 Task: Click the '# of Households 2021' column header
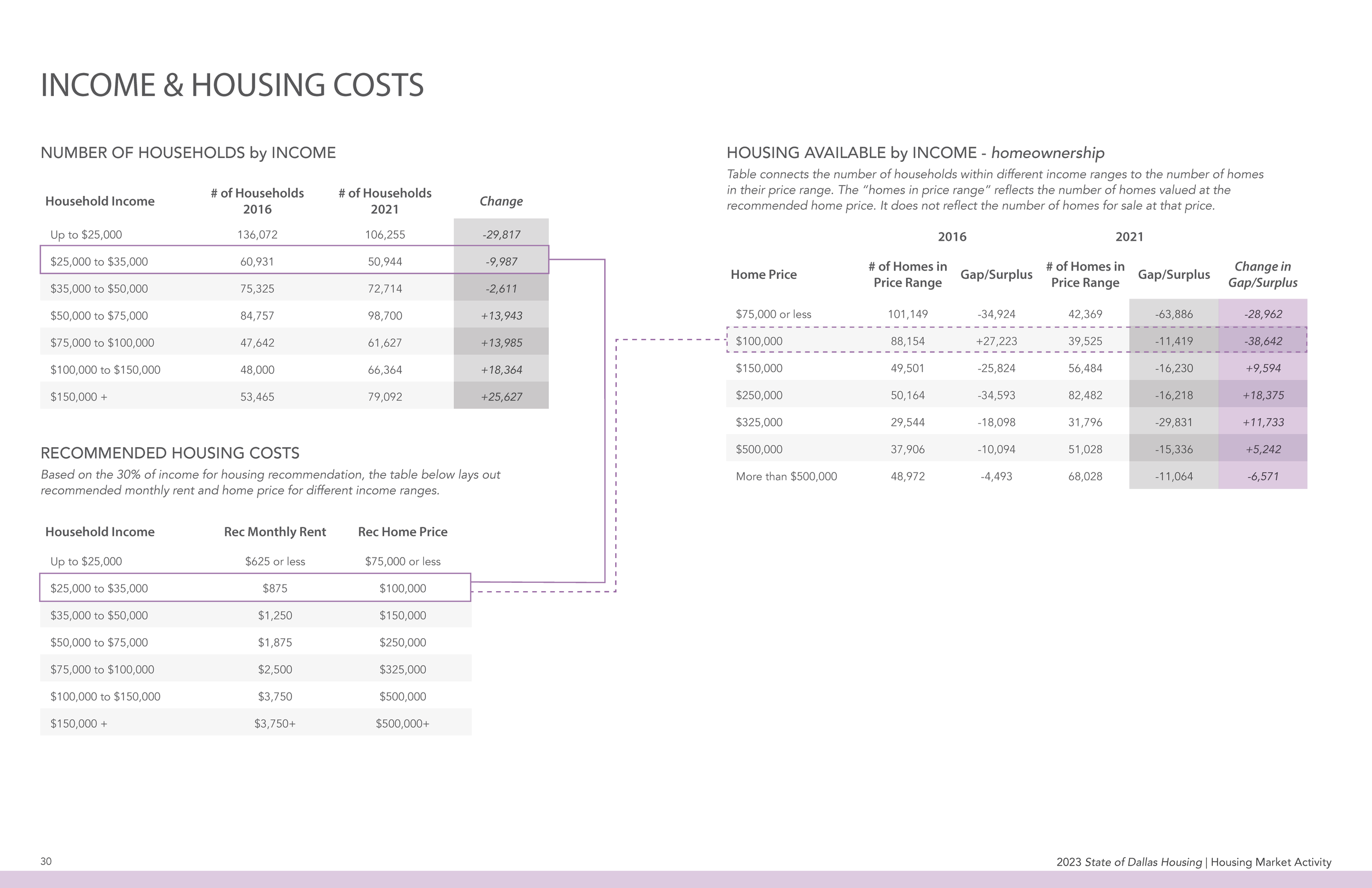click(x=385, y=201)
